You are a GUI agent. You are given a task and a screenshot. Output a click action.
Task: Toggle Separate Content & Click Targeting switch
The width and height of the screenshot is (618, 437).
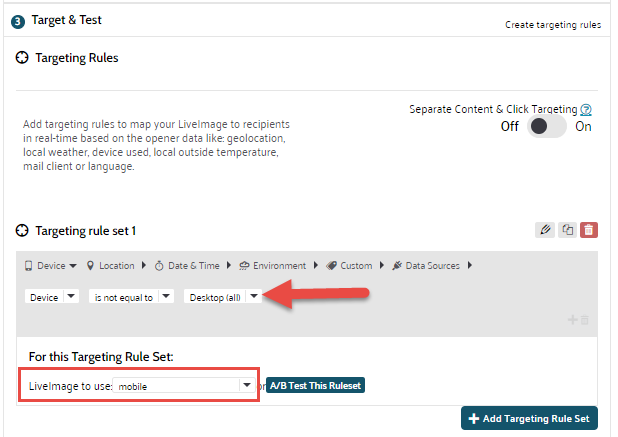pyautogui.click(x=547, y=127)
